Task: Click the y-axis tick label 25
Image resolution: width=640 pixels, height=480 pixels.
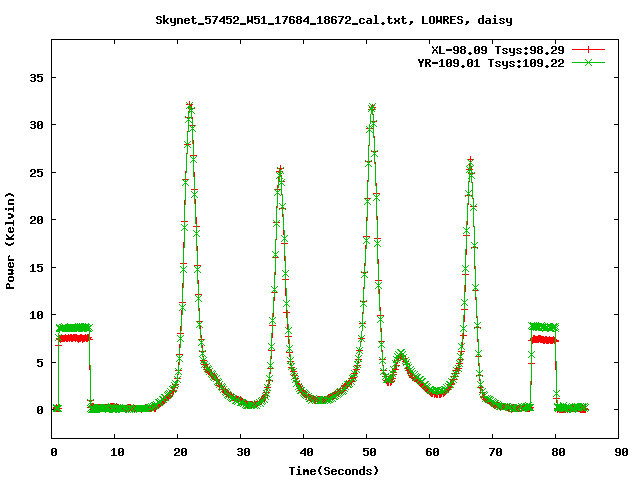Action: pos(36,173)
